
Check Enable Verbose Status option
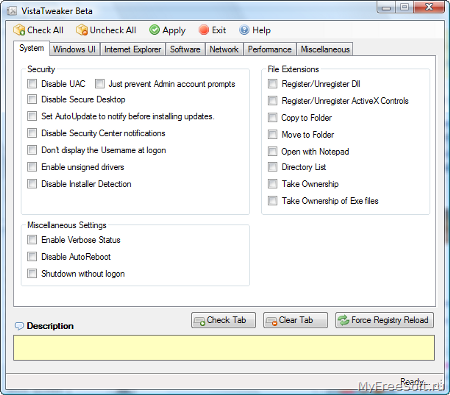pyautogui.click(x=32, y=240)
